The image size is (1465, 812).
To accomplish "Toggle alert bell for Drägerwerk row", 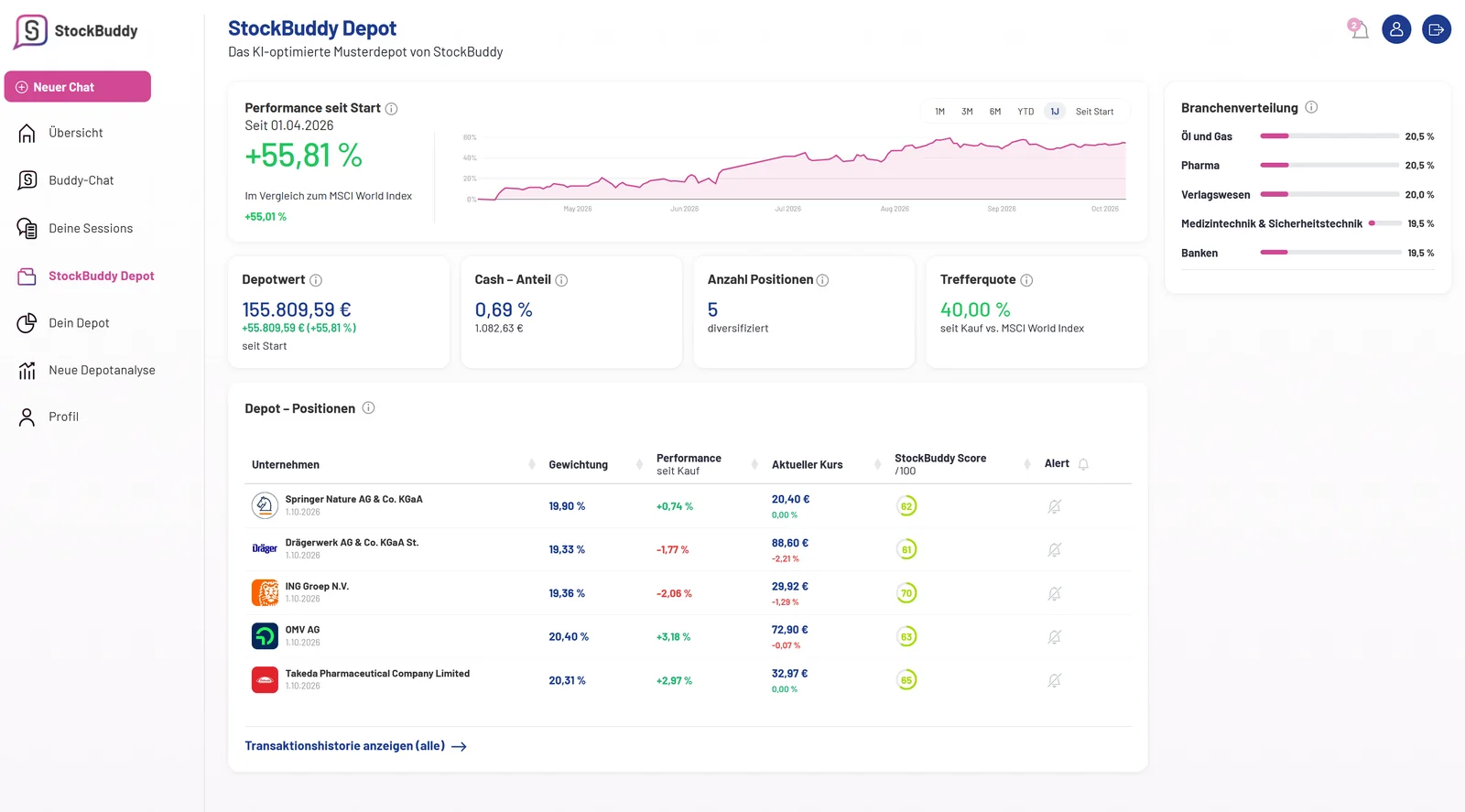I will pos(1055,549).
